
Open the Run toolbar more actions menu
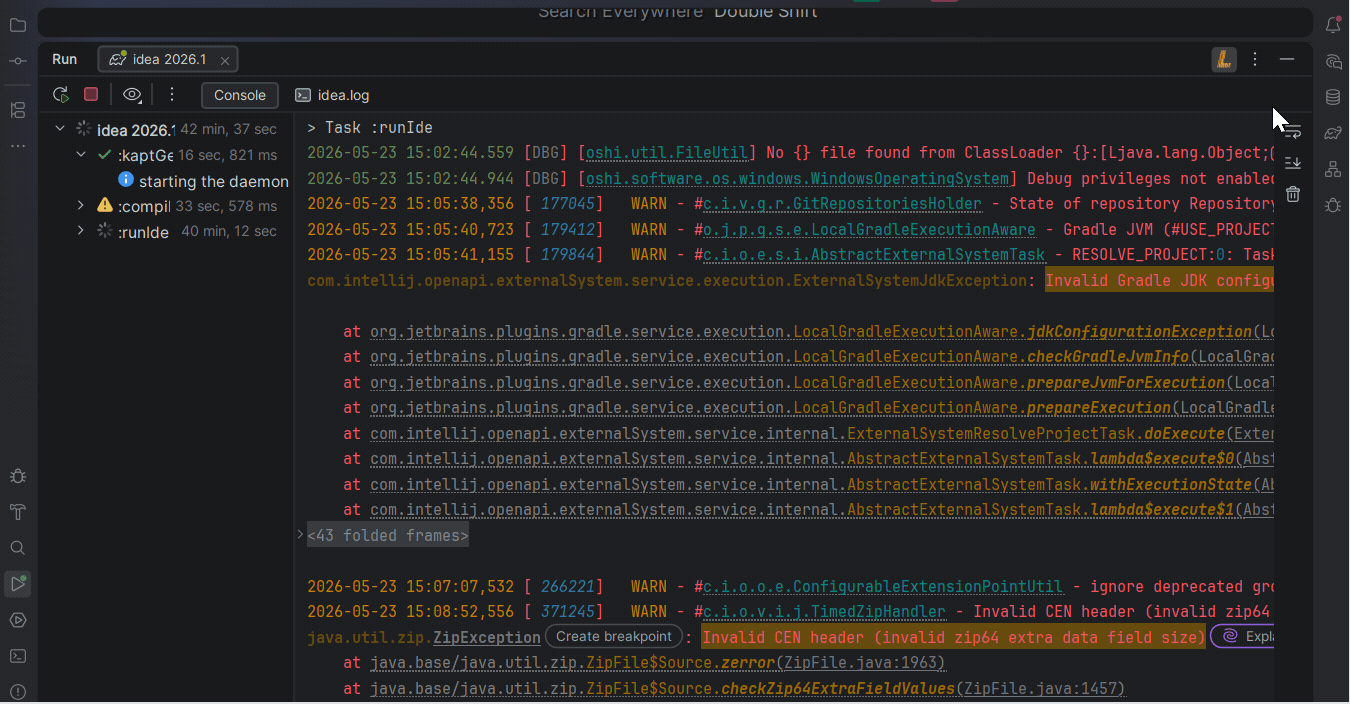[x=172, y=94]
